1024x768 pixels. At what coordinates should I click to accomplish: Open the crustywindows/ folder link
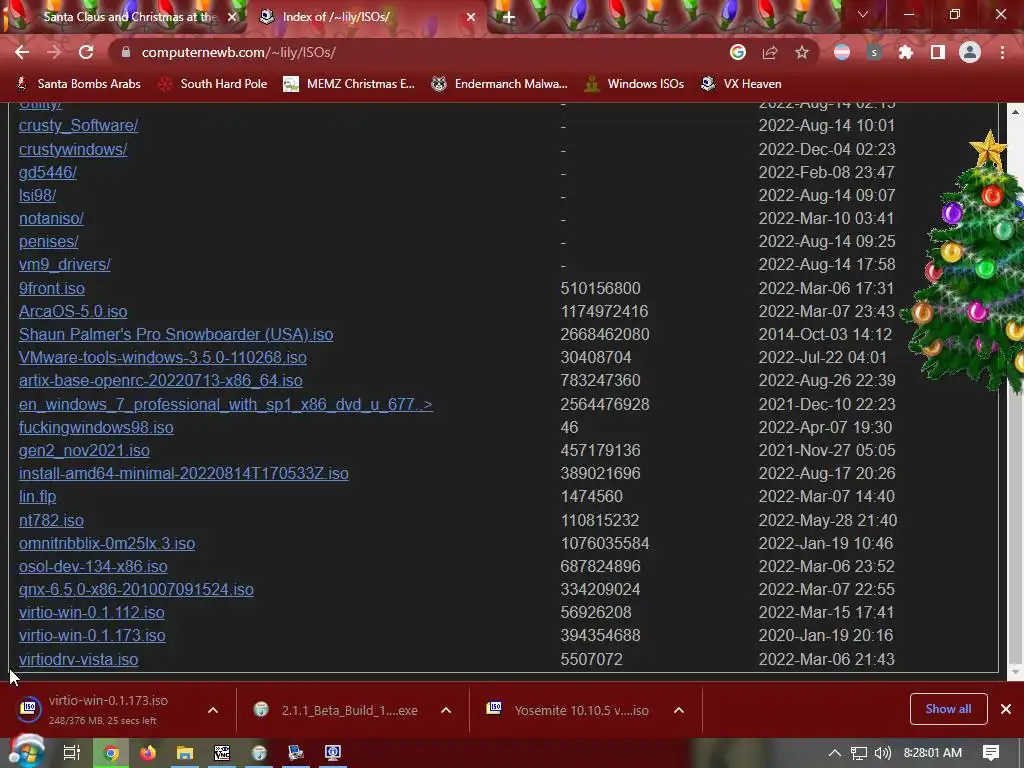[x=73, y=150]
